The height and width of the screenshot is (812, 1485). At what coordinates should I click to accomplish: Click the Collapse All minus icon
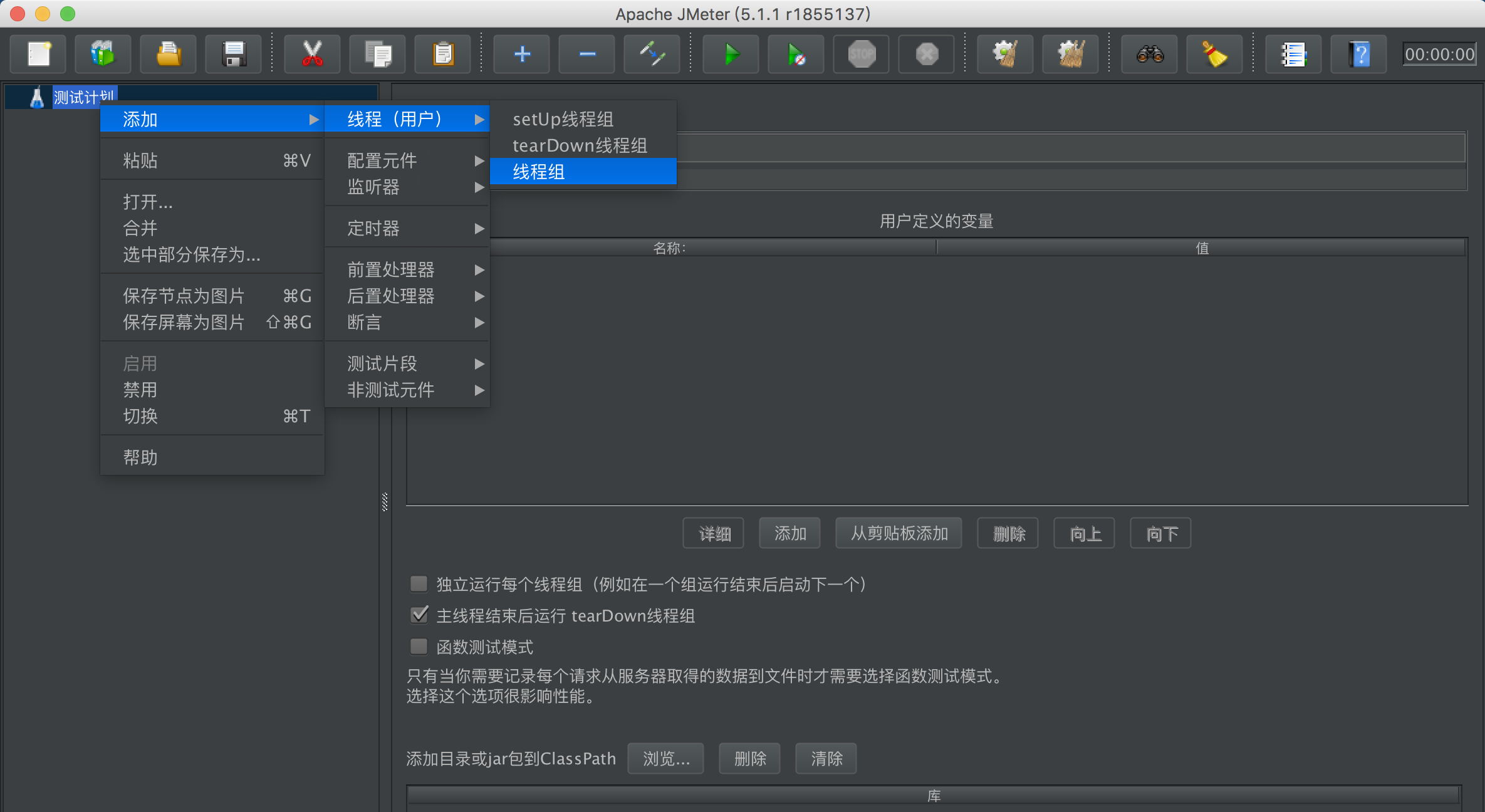point(587,55)
